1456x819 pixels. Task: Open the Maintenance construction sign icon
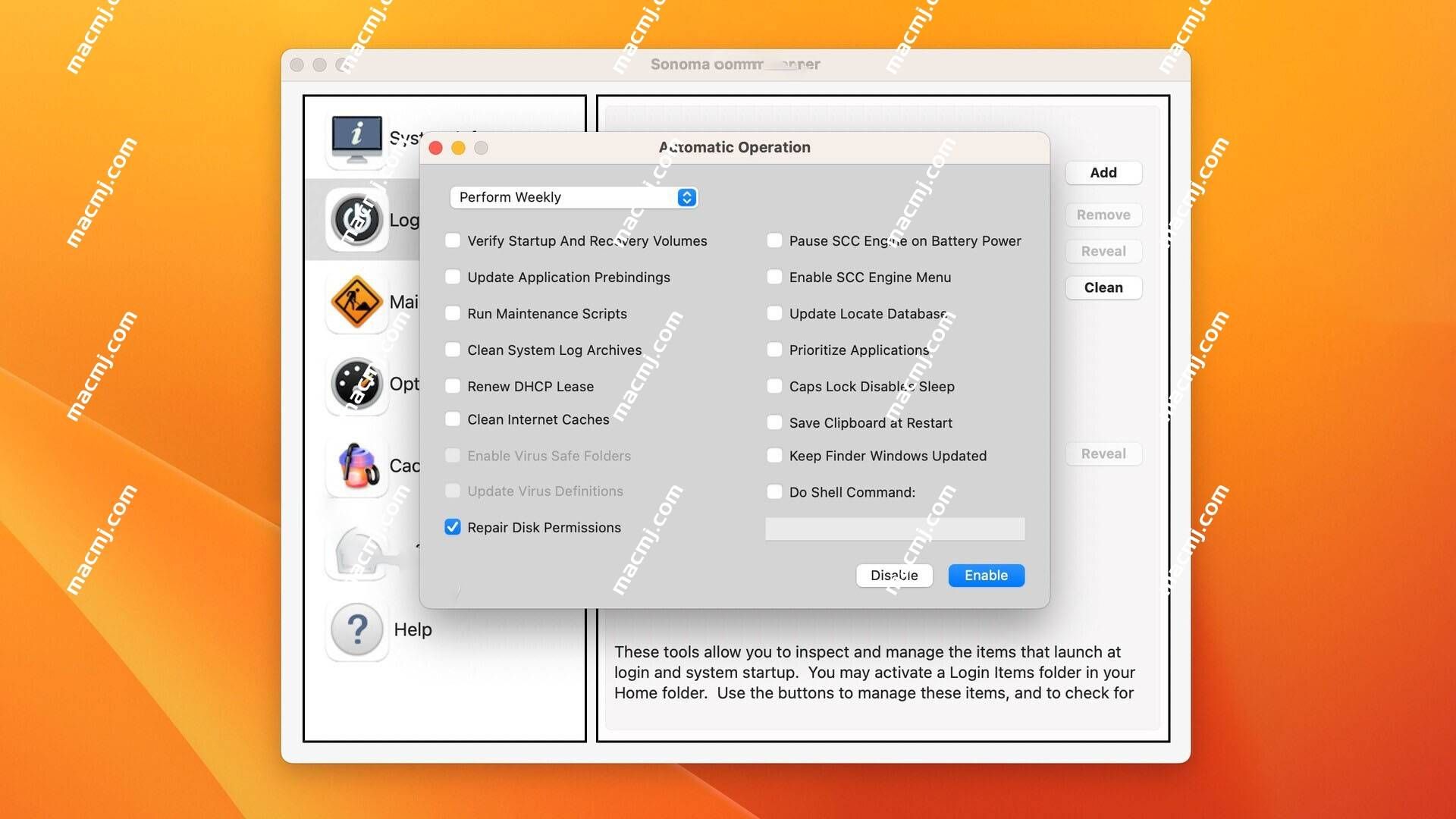356,302
